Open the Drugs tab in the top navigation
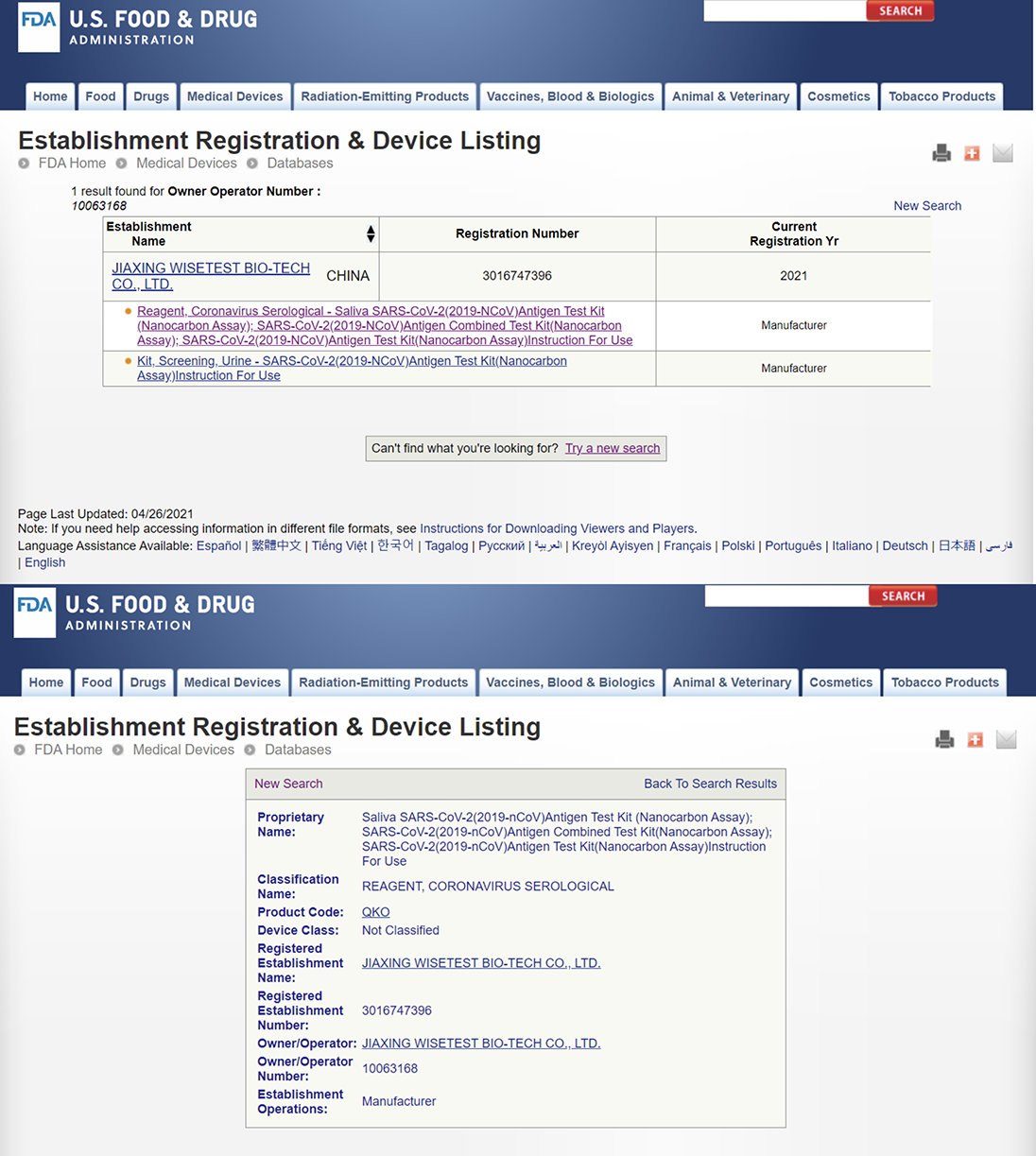Image resolution: width=1036 pixels, height=1156 pixels. pyautogui.click(x=151, y=96)
